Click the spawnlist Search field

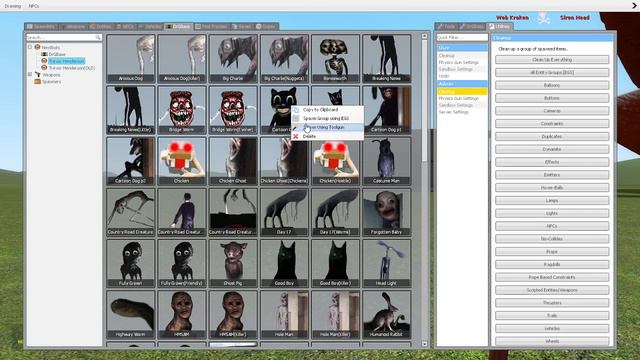(x=64, y=38)
